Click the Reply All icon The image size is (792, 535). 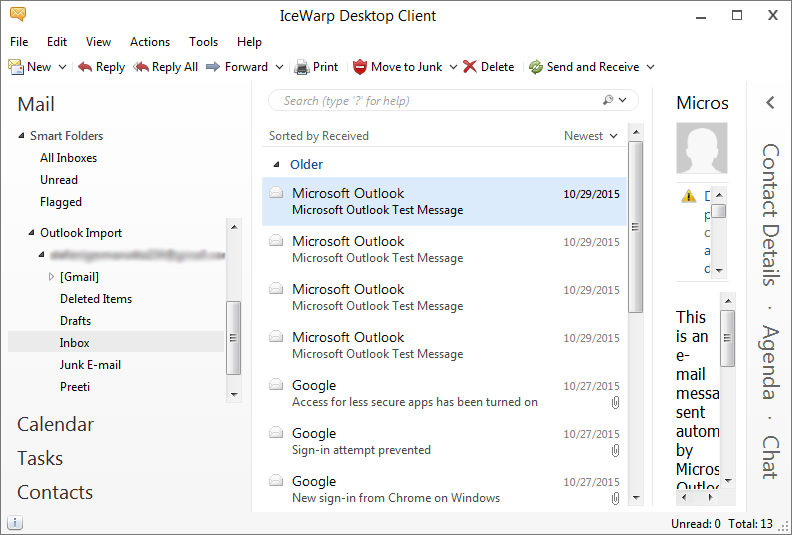click(x=142, y=67)
